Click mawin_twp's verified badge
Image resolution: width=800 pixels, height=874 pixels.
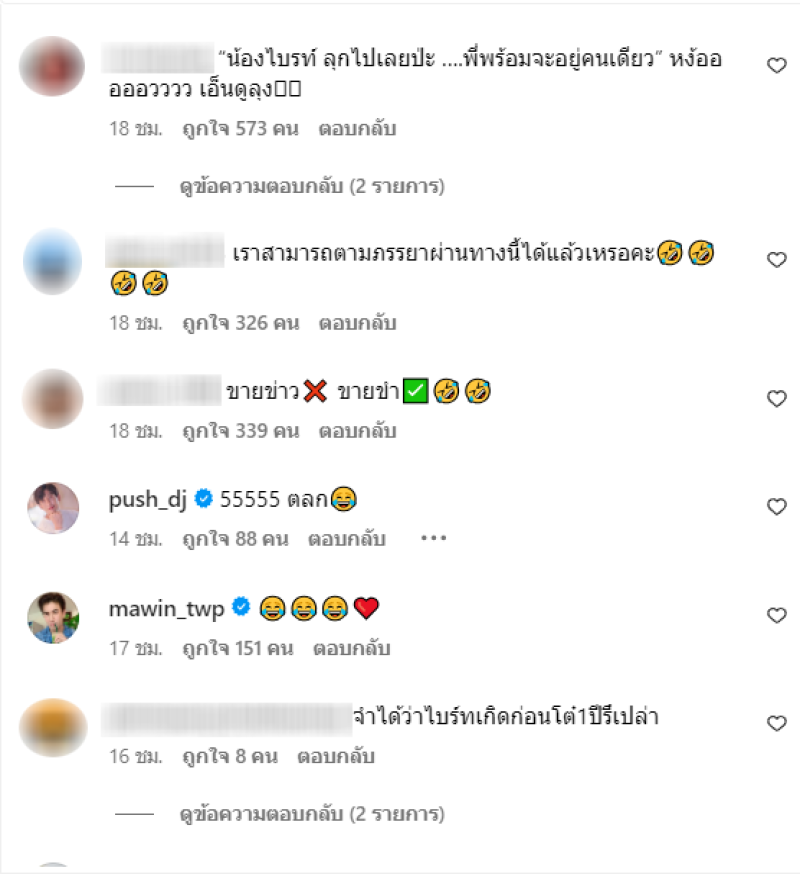coord(241,606)
